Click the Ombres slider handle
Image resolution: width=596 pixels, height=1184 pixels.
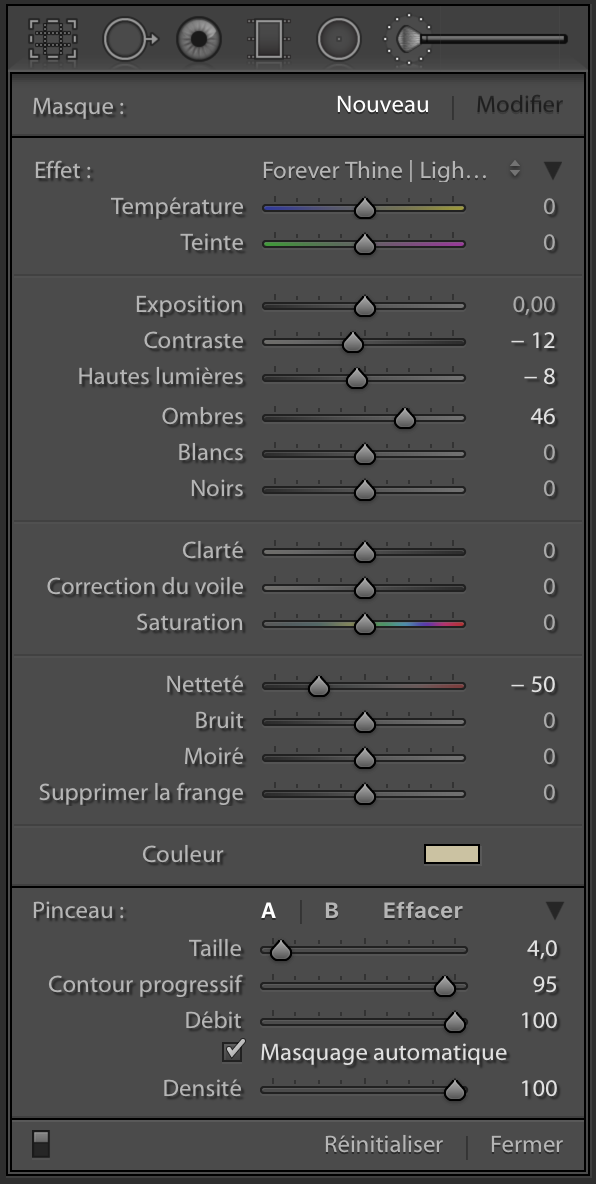point(405,418)
